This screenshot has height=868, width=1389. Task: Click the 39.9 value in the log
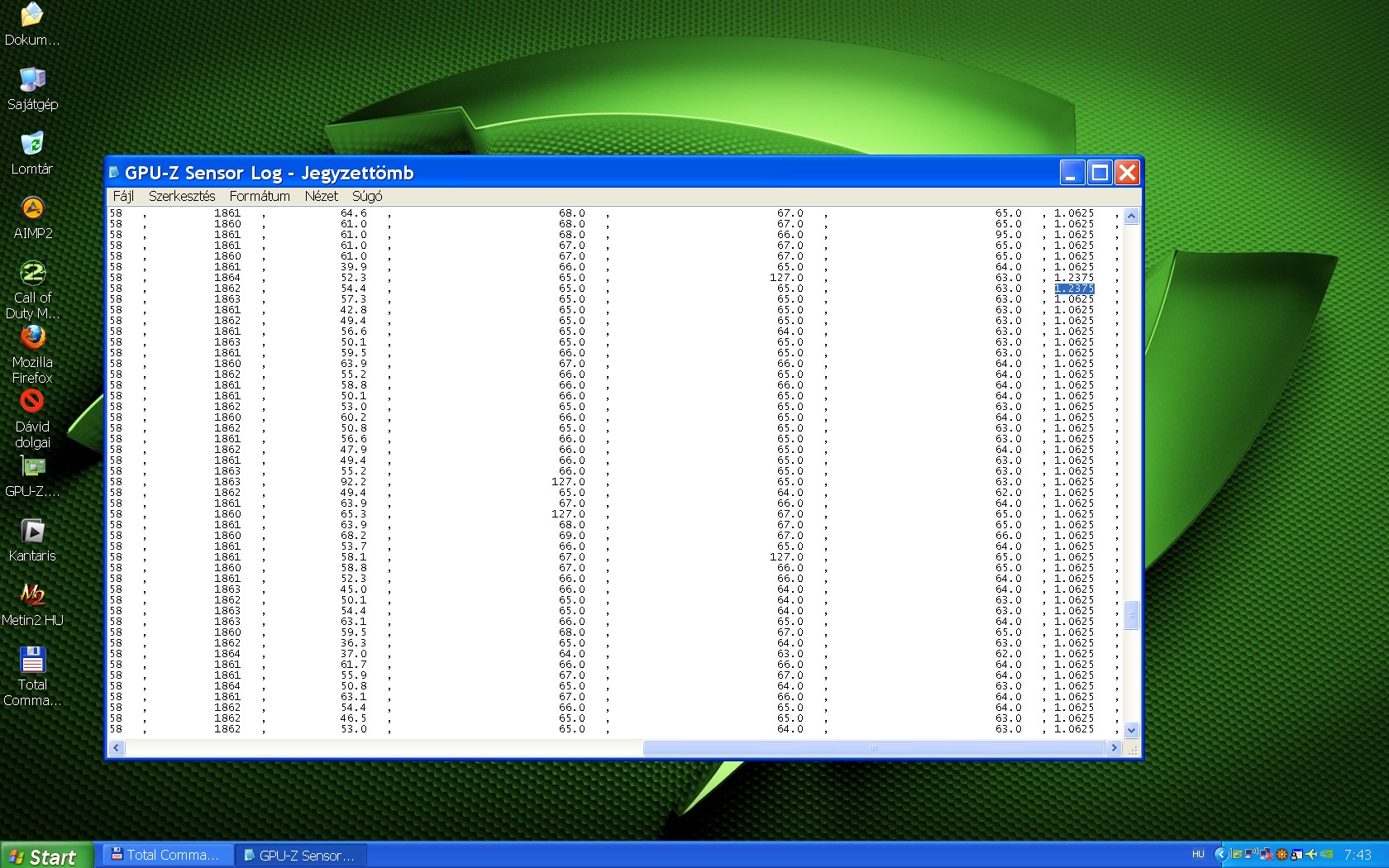pos(353,267)
